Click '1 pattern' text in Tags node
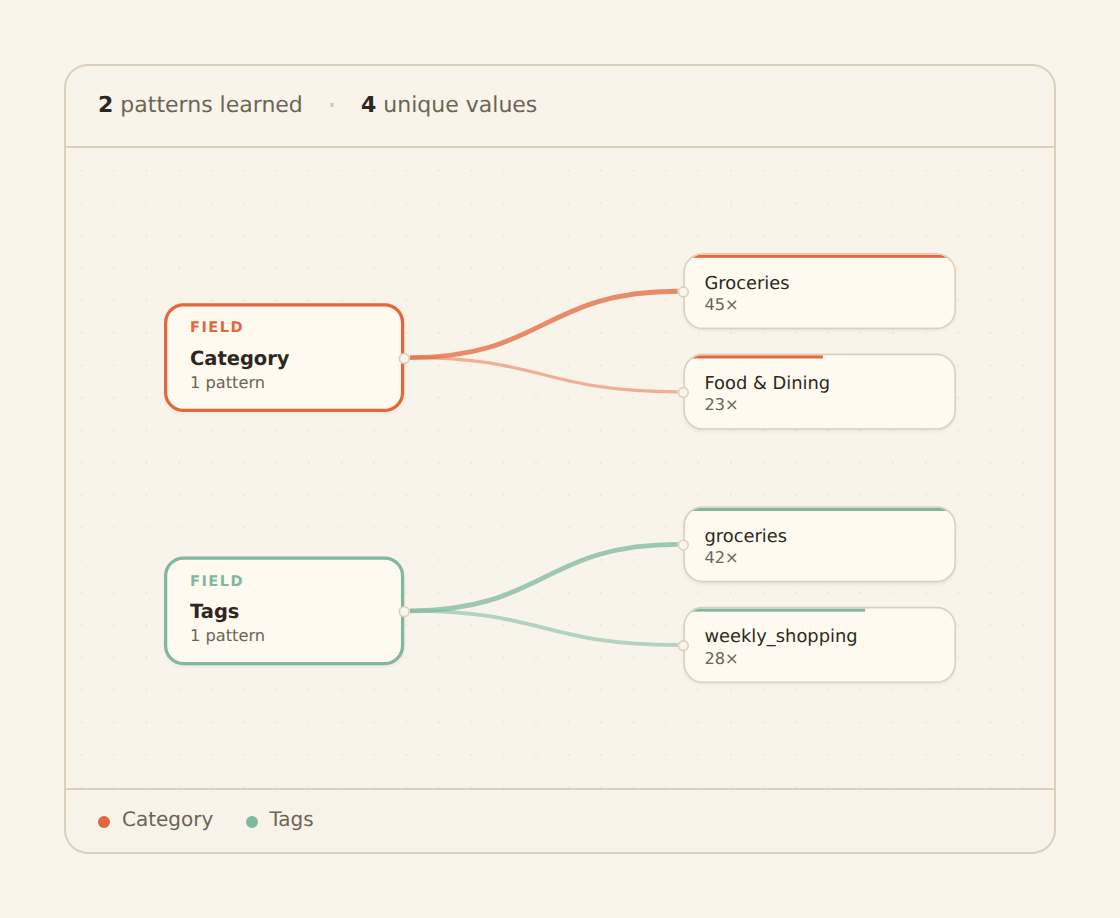 pos(227,635)
